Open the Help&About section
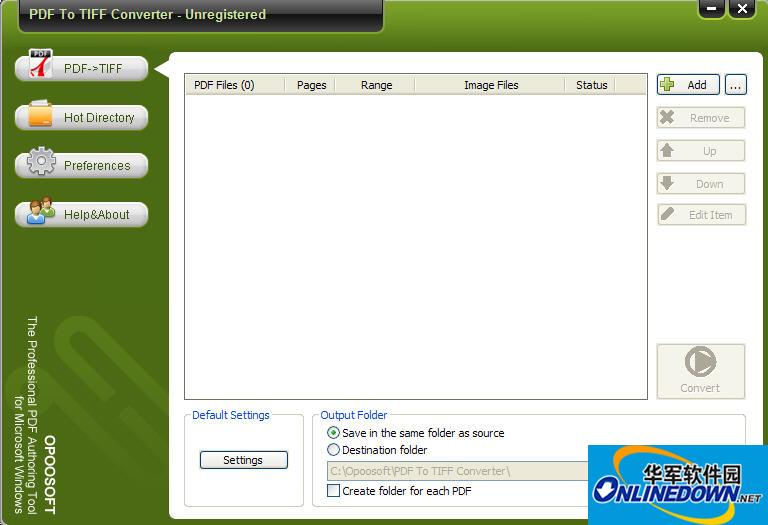The image size is (768, 525). [x=82, y=215]
